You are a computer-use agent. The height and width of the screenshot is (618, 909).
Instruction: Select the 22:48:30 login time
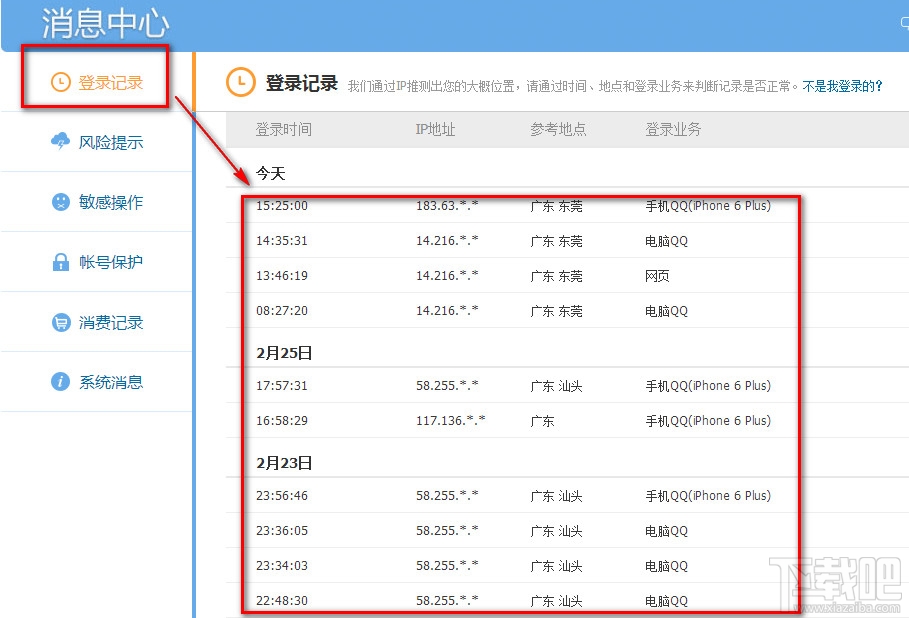pyautogui.click(x=282, y=601)
